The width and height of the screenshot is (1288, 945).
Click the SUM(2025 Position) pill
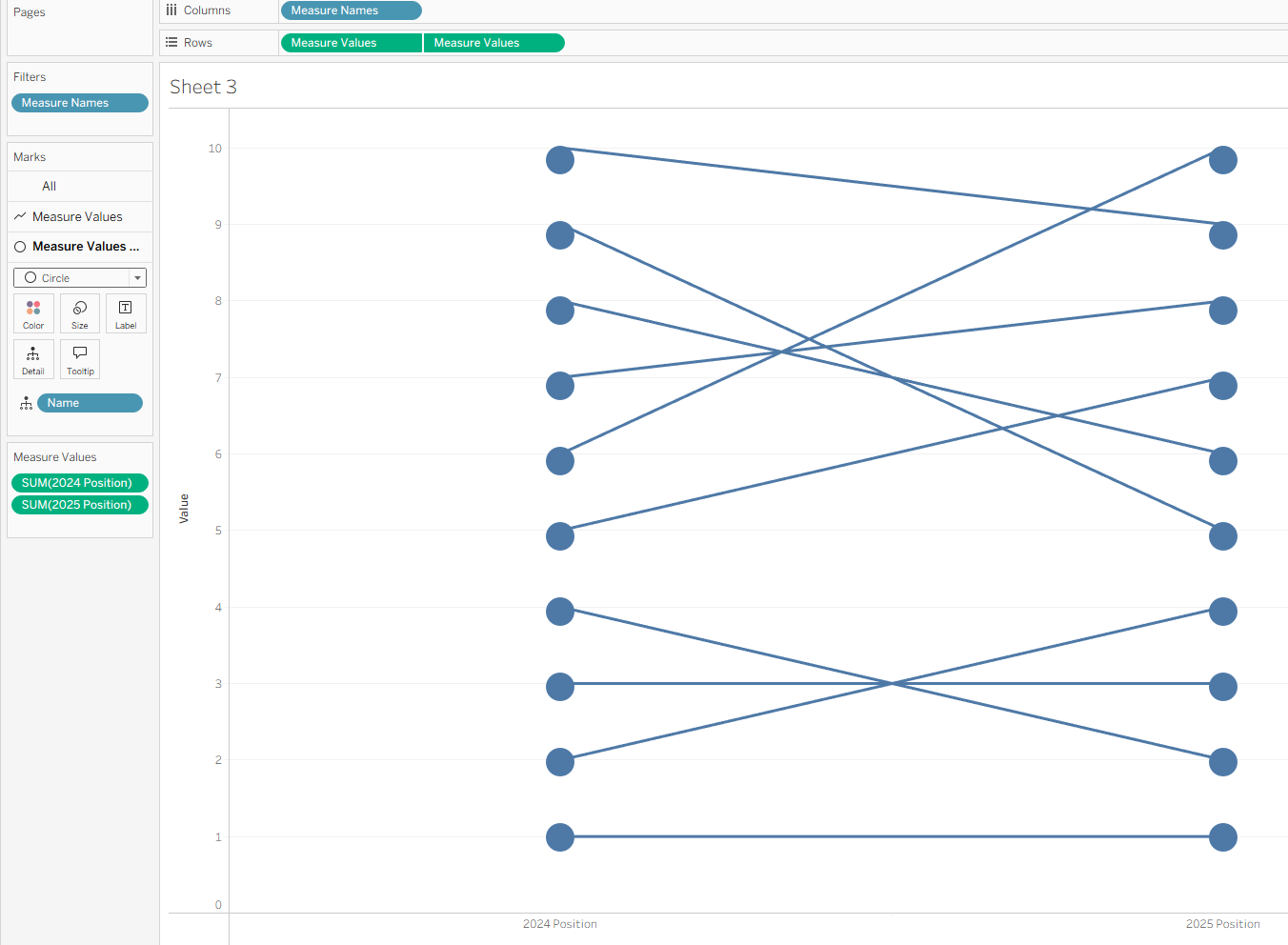tap(80, 505)
